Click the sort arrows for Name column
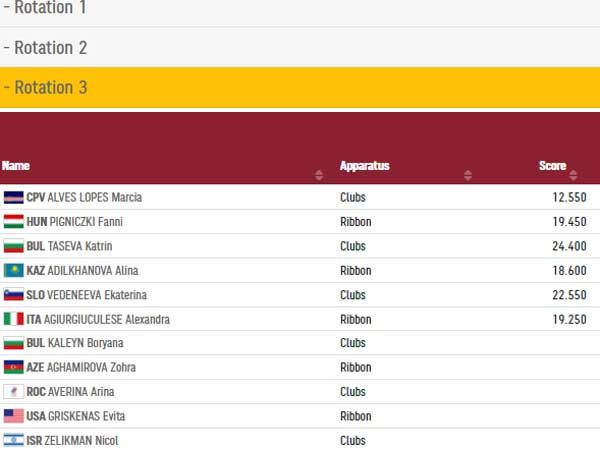The image size is (600, 450). 319,175
